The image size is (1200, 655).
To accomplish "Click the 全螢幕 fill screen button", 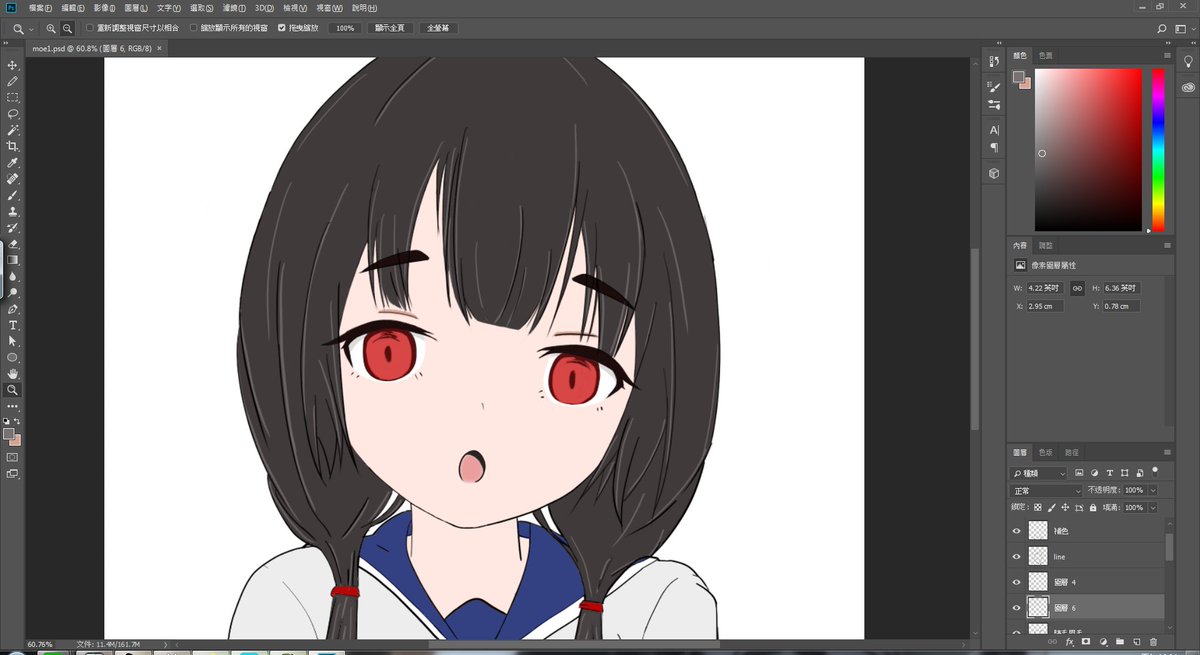I will coord(438,28).
